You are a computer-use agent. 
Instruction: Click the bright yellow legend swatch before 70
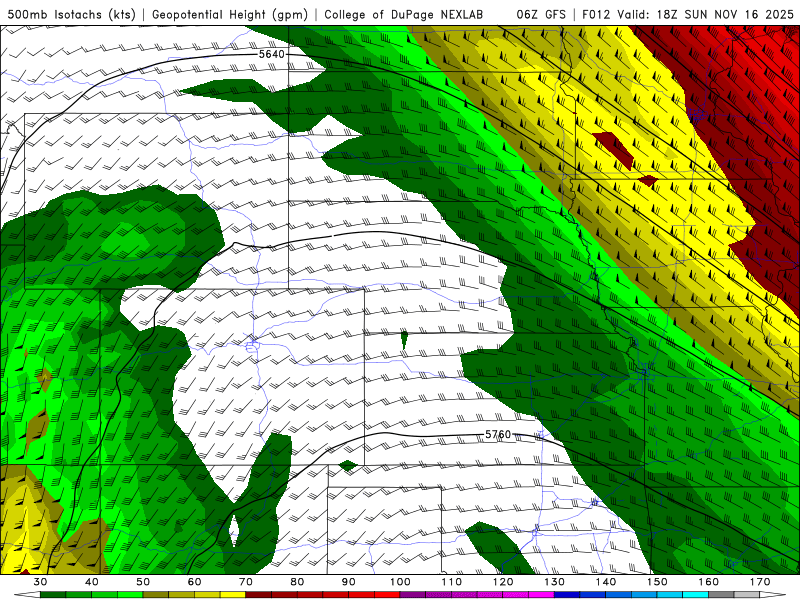(233, 595)
